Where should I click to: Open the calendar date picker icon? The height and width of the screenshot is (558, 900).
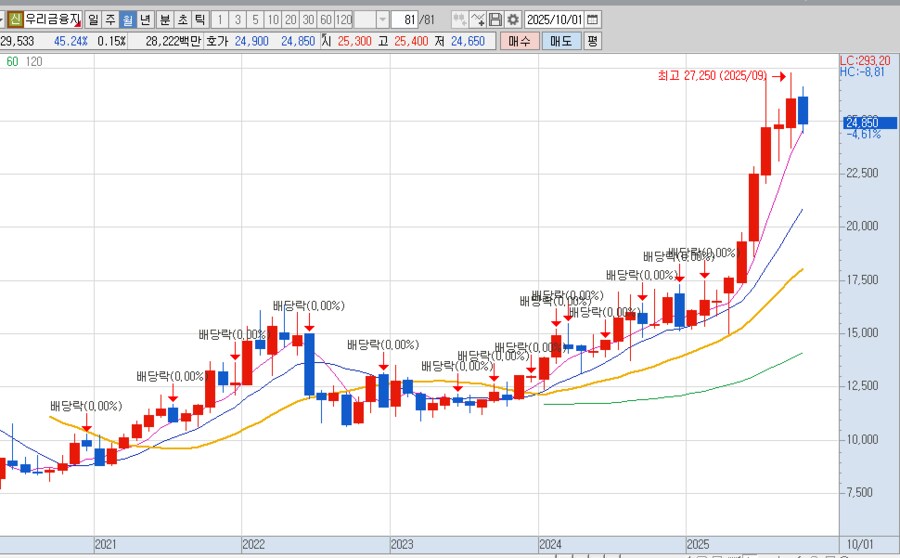click(592, 19)
